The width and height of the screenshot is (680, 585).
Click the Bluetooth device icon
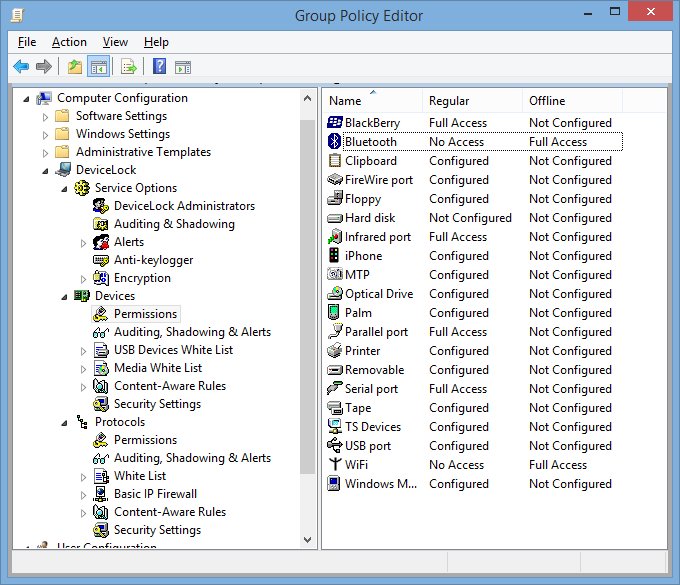pyautogui.click(x=334, y=141)
